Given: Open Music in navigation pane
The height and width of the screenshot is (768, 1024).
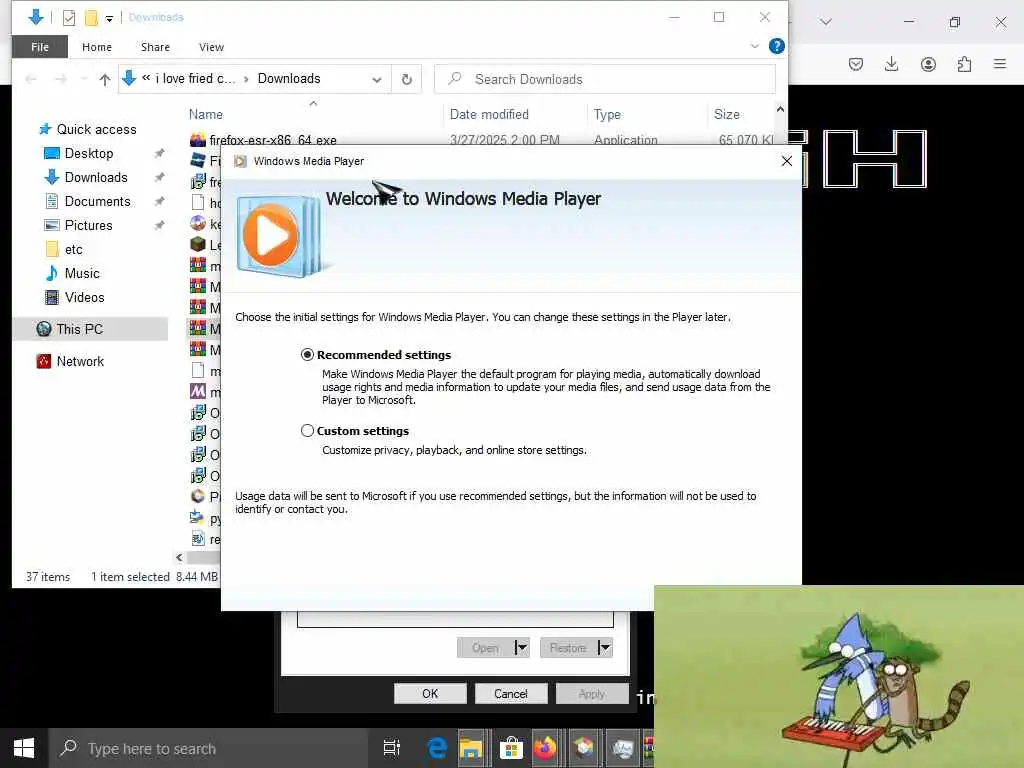Looking at the screenshot, I should 82,273.
